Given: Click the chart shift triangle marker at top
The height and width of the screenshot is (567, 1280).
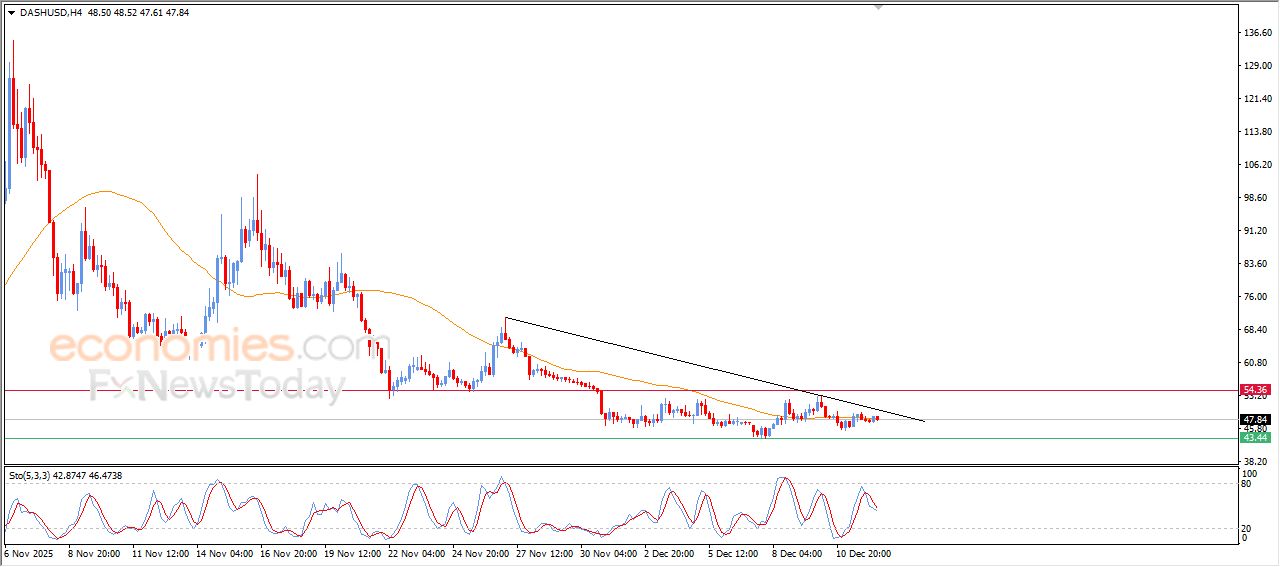Looking at the screenshot, I should coord(879,7).
